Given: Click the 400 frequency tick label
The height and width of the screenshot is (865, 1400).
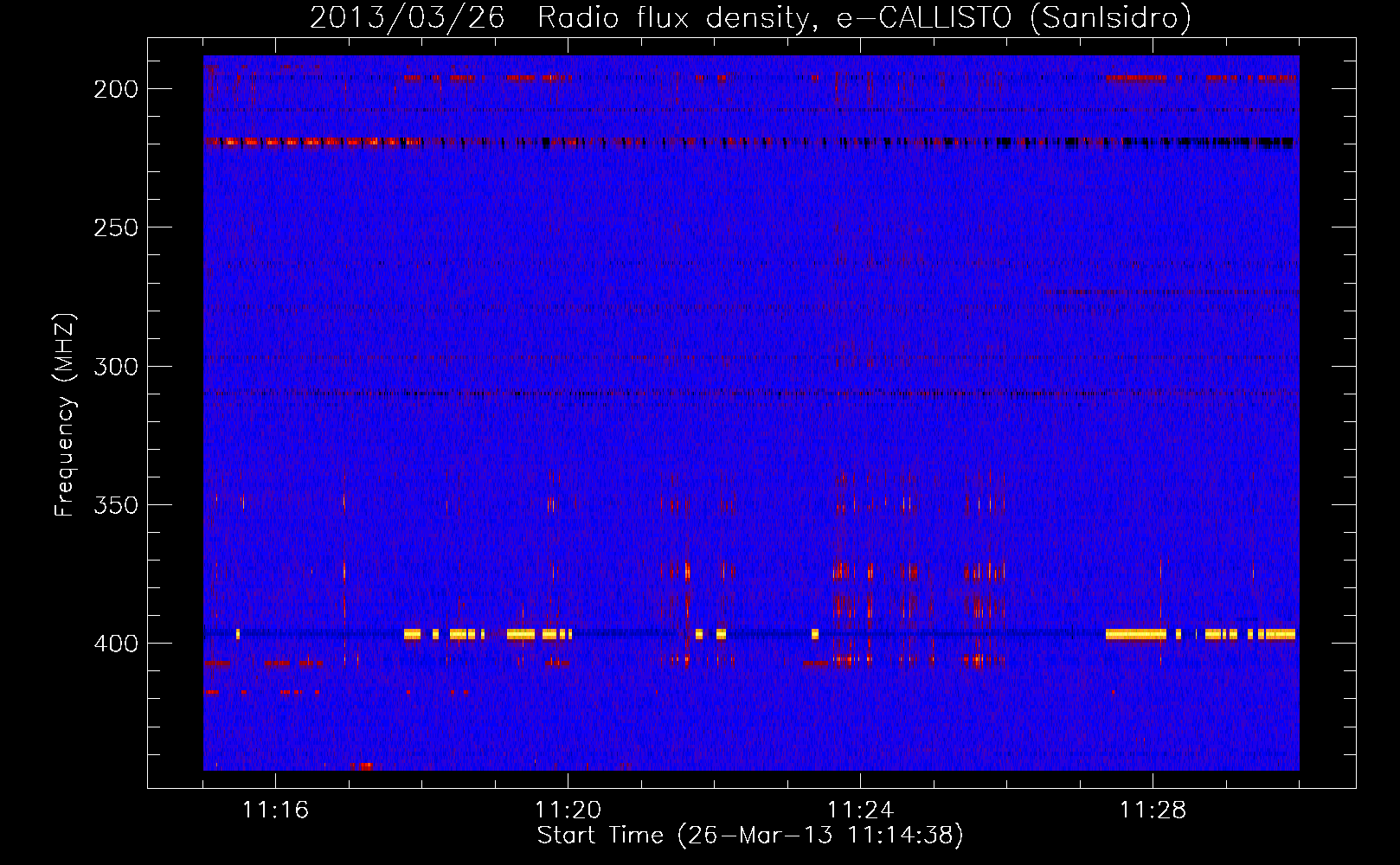Looking at the screenshot, I should click(x=116, y=644).
